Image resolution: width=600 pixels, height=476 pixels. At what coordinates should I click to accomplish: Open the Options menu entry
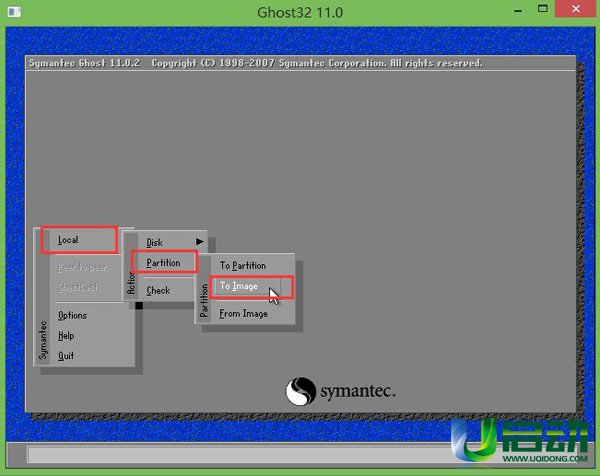point(72,315)
